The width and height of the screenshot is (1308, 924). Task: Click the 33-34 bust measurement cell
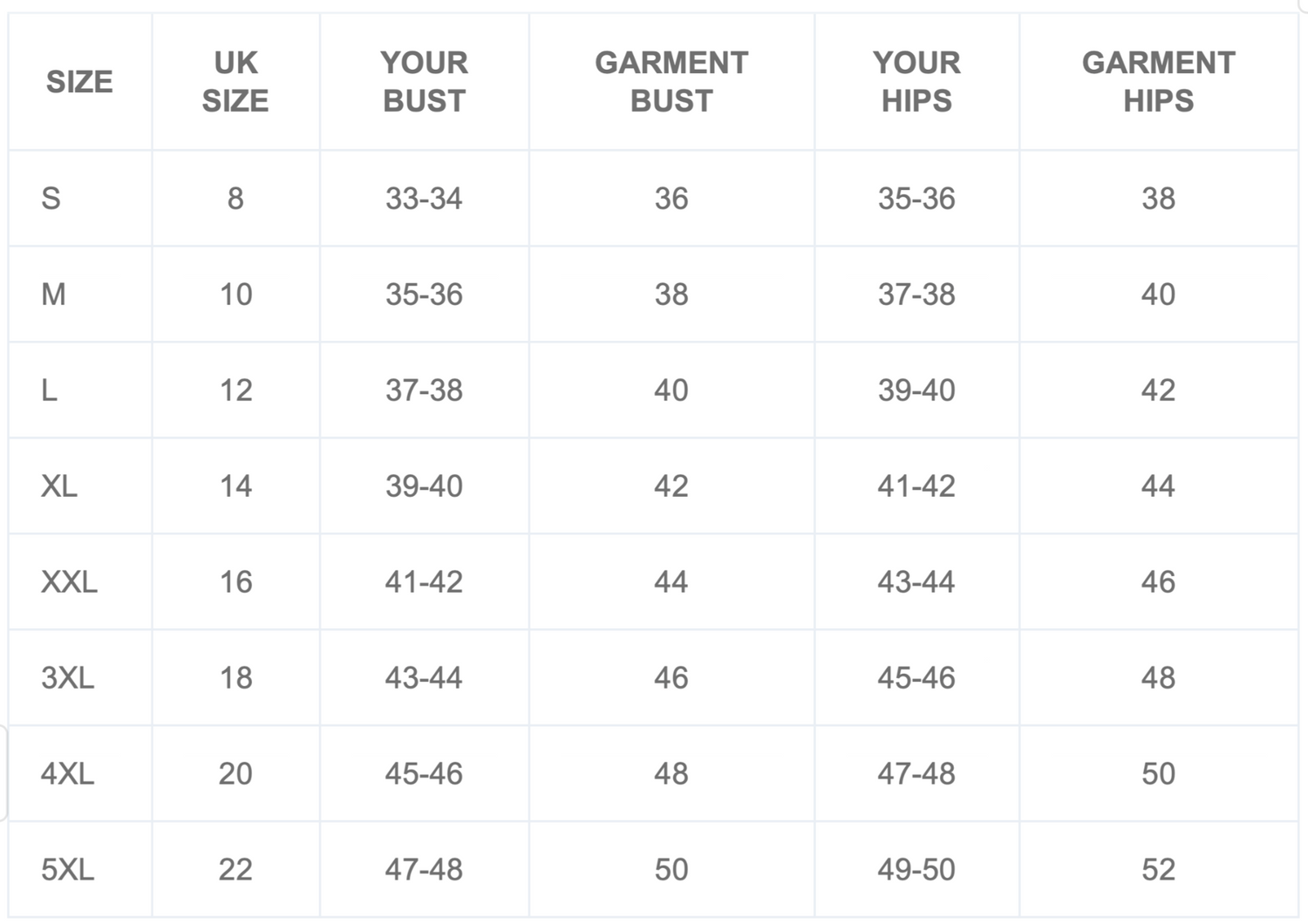(424, 198)
